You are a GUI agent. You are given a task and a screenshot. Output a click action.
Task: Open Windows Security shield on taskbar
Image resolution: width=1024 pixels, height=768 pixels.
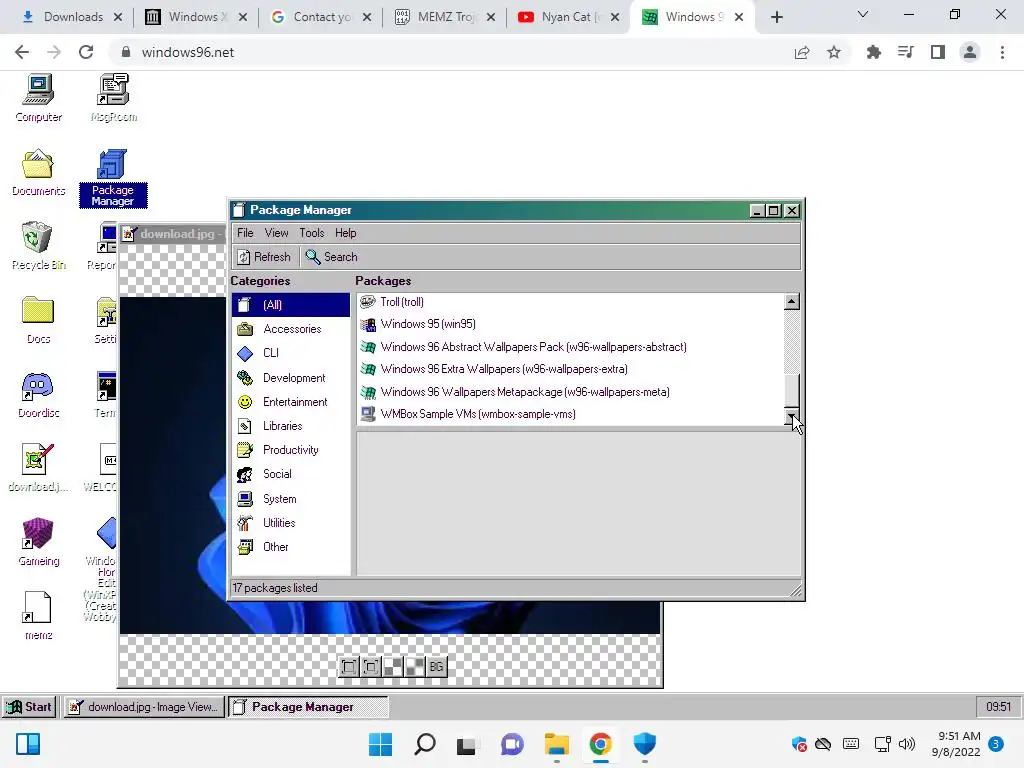tap(645, 744)
